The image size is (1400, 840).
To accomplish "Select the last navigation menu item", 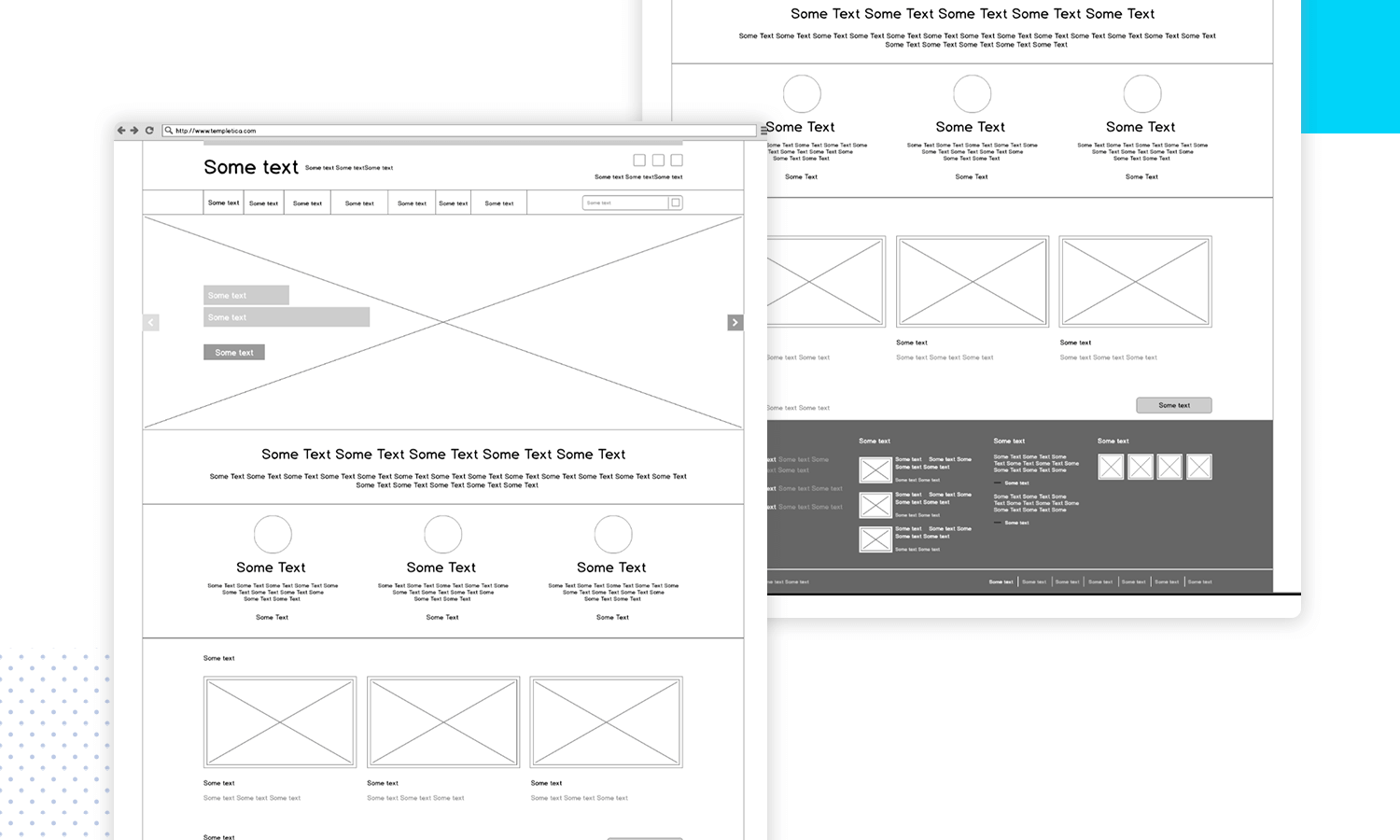I will coord(499,203).
